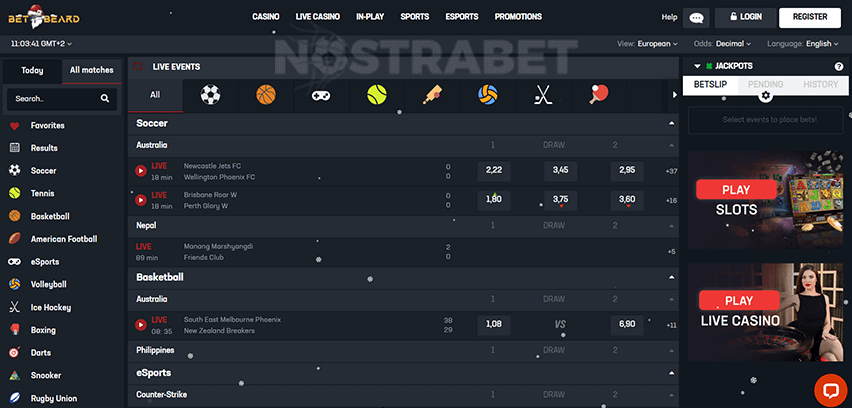Open the orange support chat widget

[x=831, y=391]
